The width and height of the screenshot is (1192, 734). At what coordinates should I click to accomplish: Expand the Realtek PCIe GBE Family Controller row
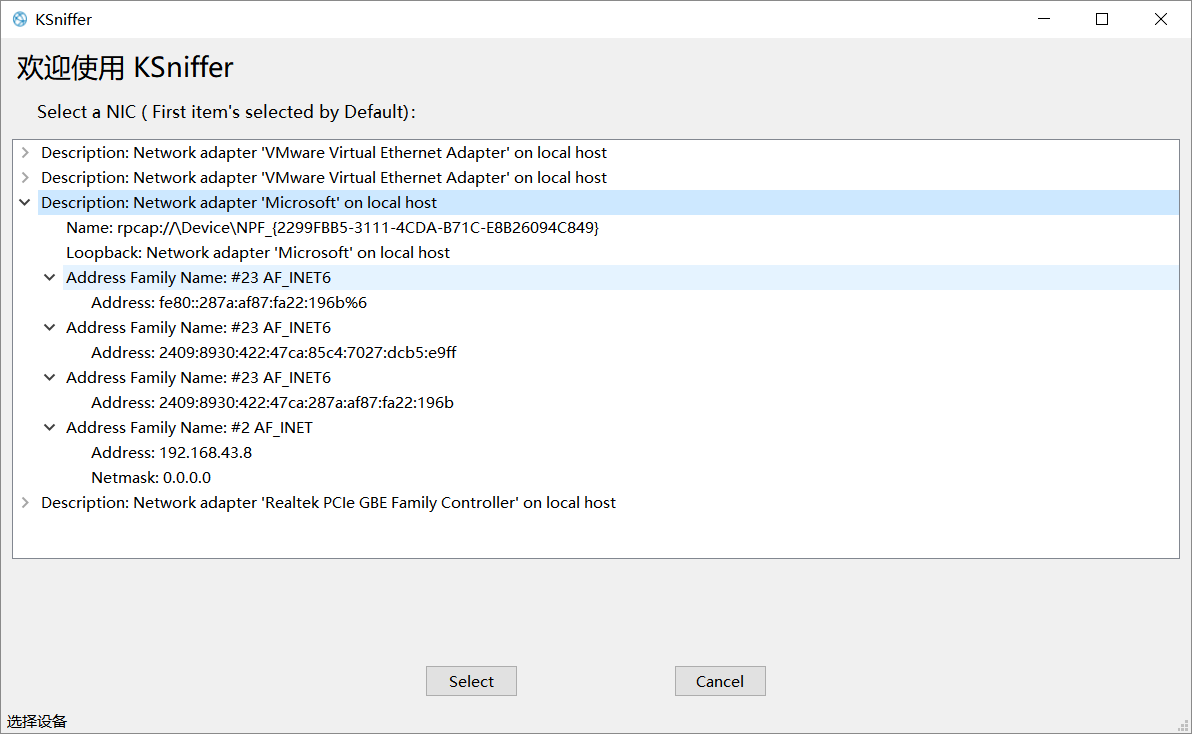[25, 503]
